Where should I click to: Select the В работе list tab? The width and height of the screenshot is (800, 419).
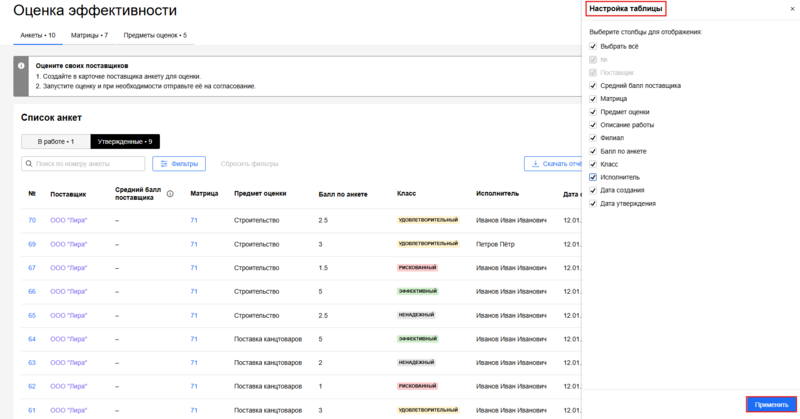(x=55, y=142)
